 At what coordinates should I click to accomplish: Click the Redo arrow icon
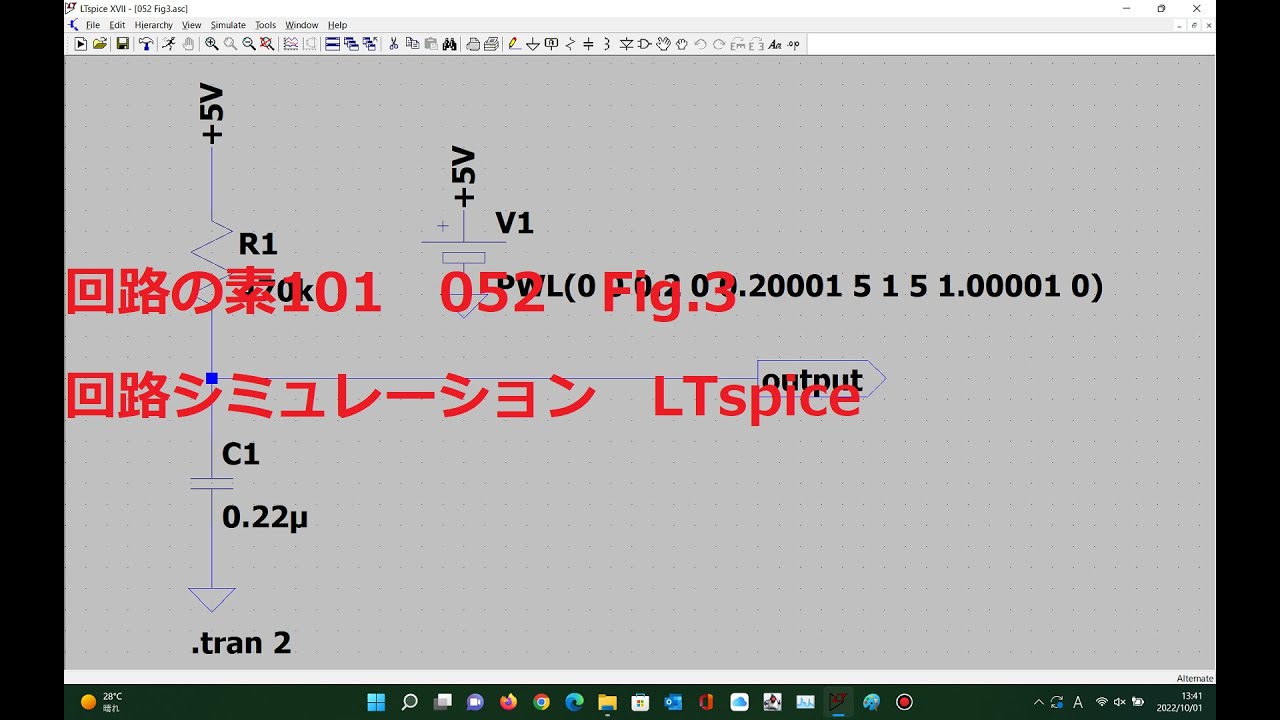[x=718, y=44]
